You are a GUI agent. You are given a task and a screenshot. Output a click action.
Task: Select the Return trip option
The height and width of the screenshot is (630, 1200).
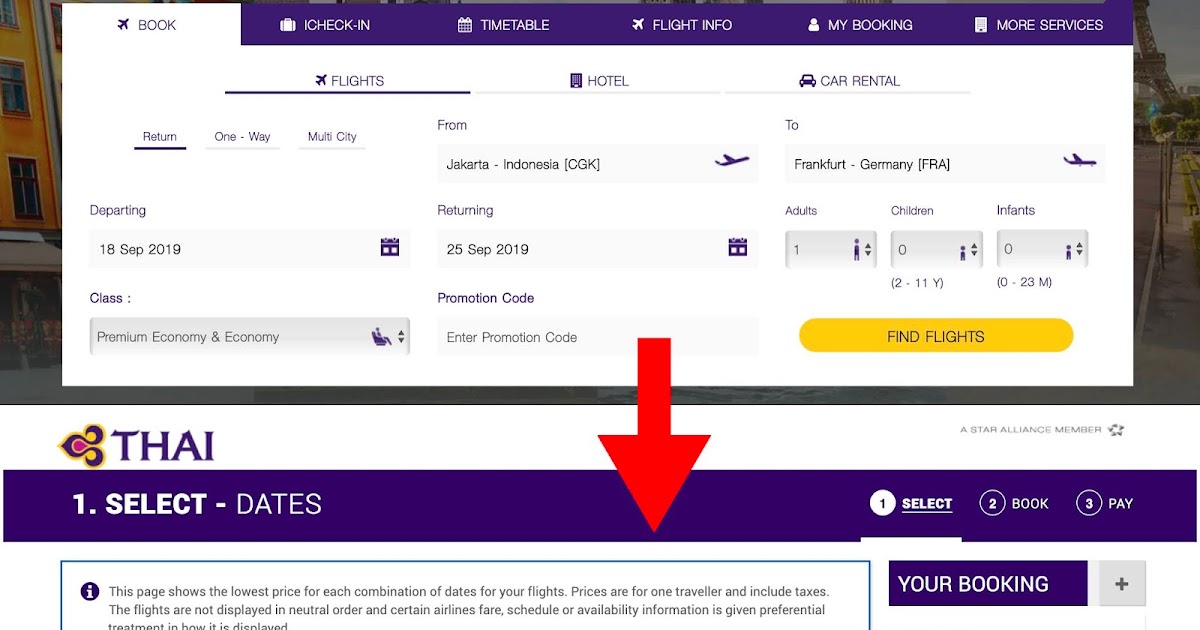coord(160,137)
